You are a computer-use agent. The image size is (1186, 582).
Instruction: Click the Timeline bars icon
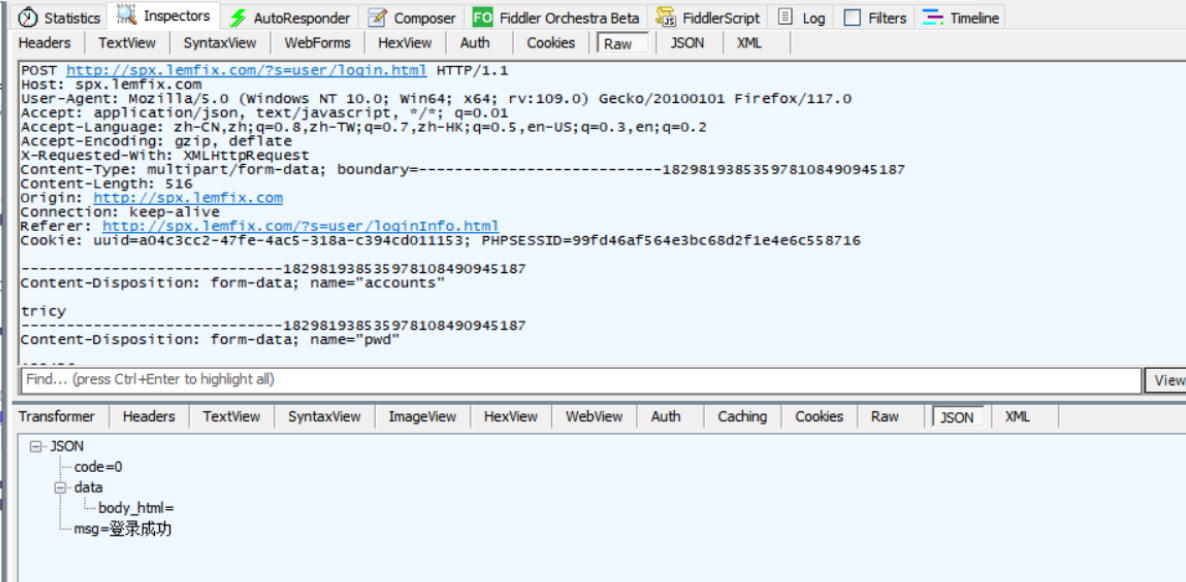(933, 18)
